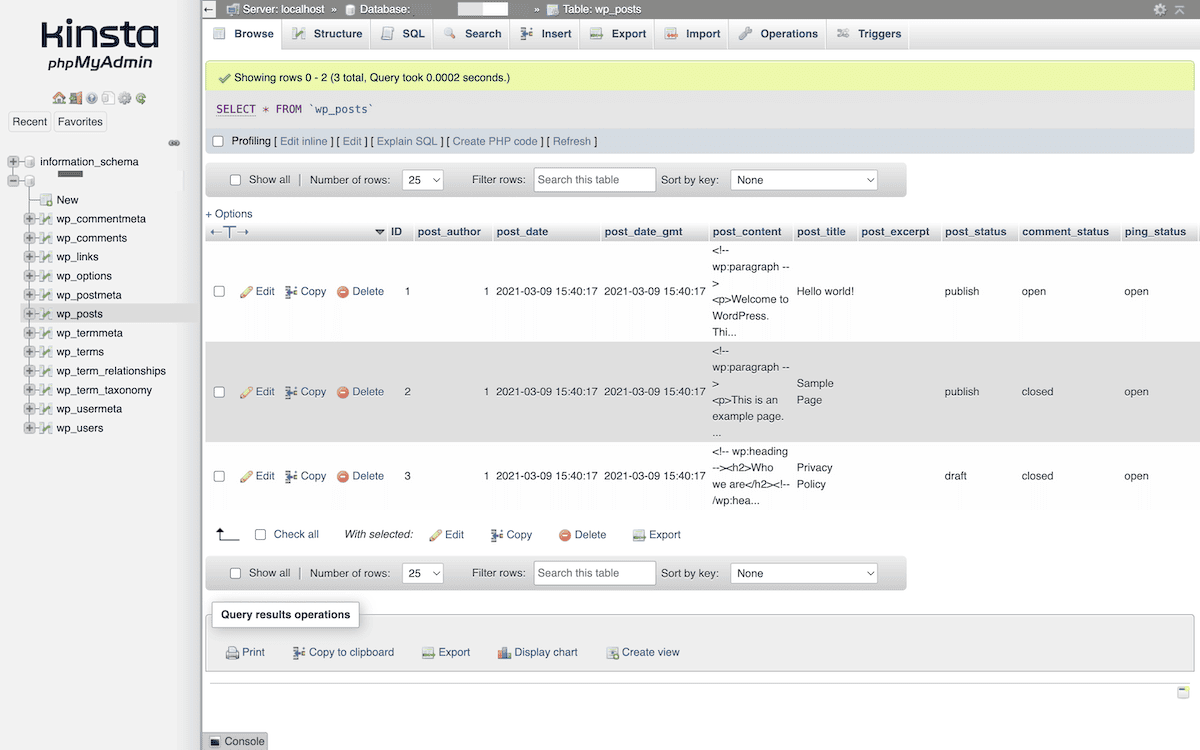Collapse the currently open database node
The height and width of the screenshot is (750, 1200).
click(13, 181)
